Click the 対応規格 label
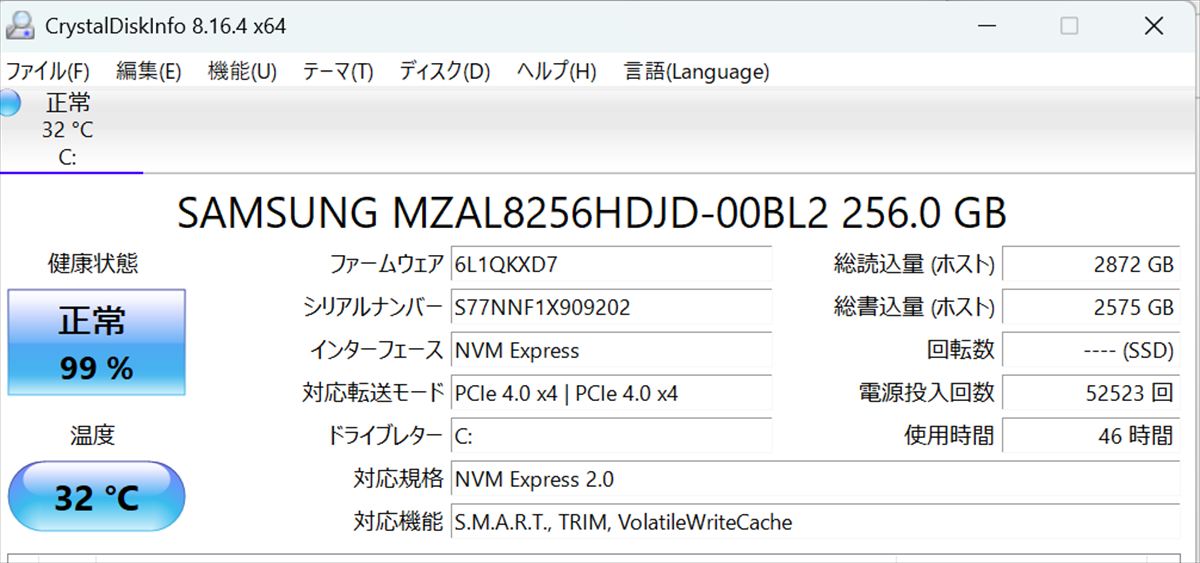This screenshot has width=1200, height=563. click(398, 479)
